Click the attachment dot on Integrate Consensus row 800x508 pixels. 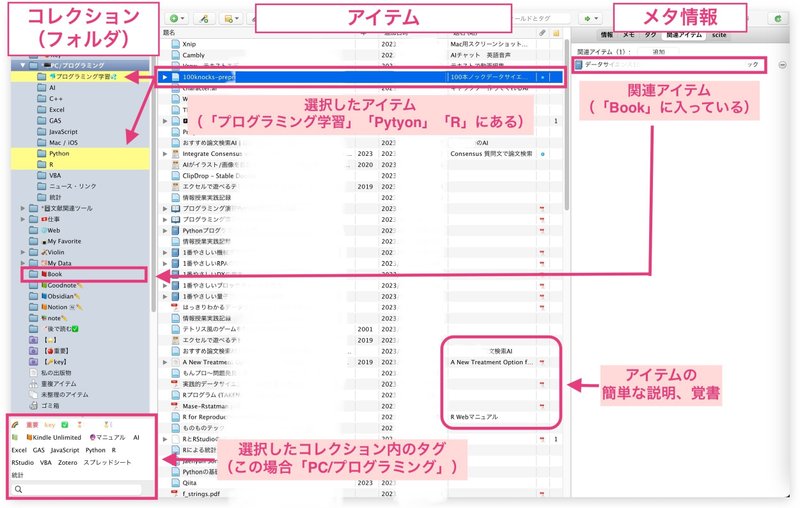pos(542,154)
